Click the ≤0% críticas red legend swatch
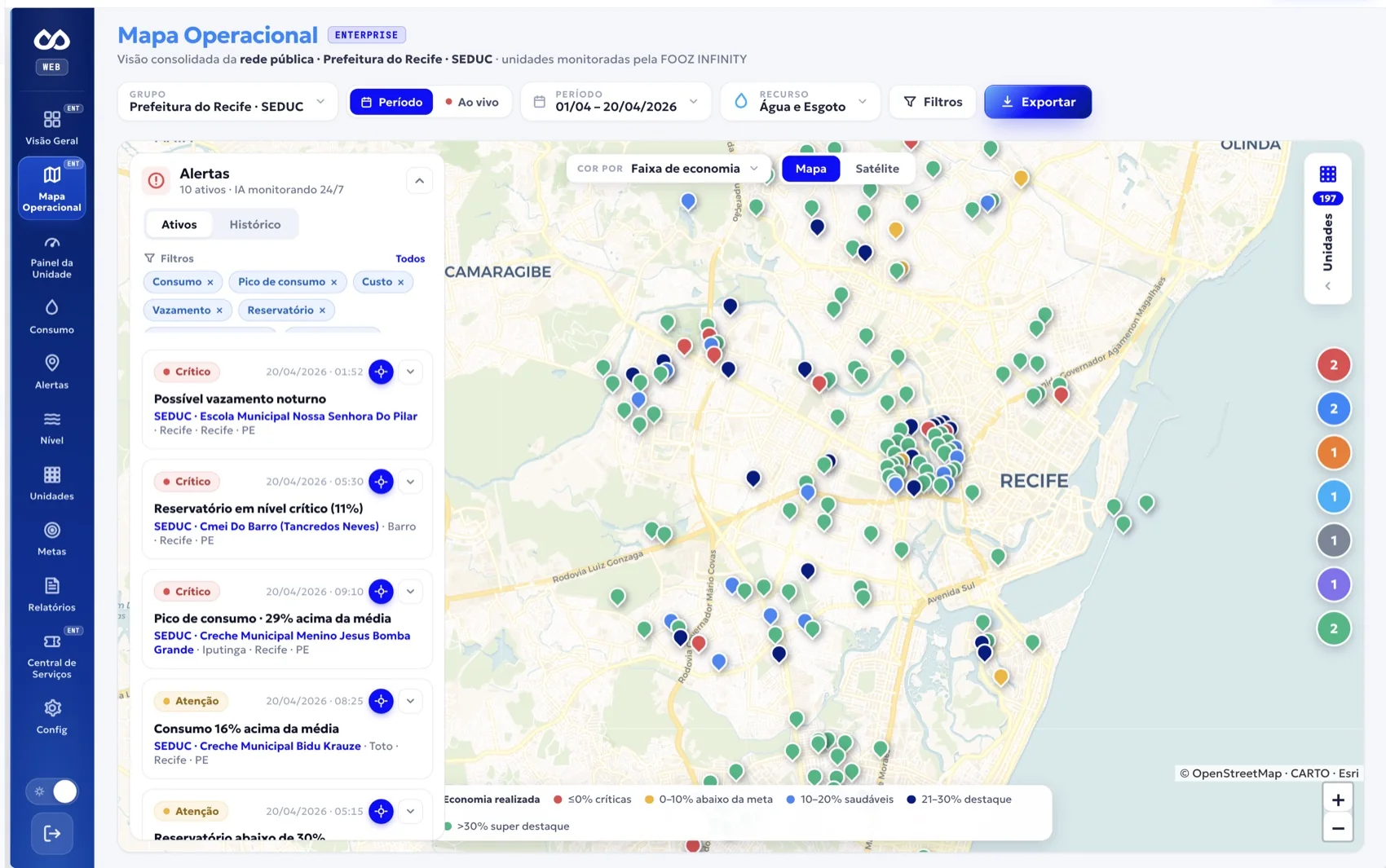 point(558,800)
